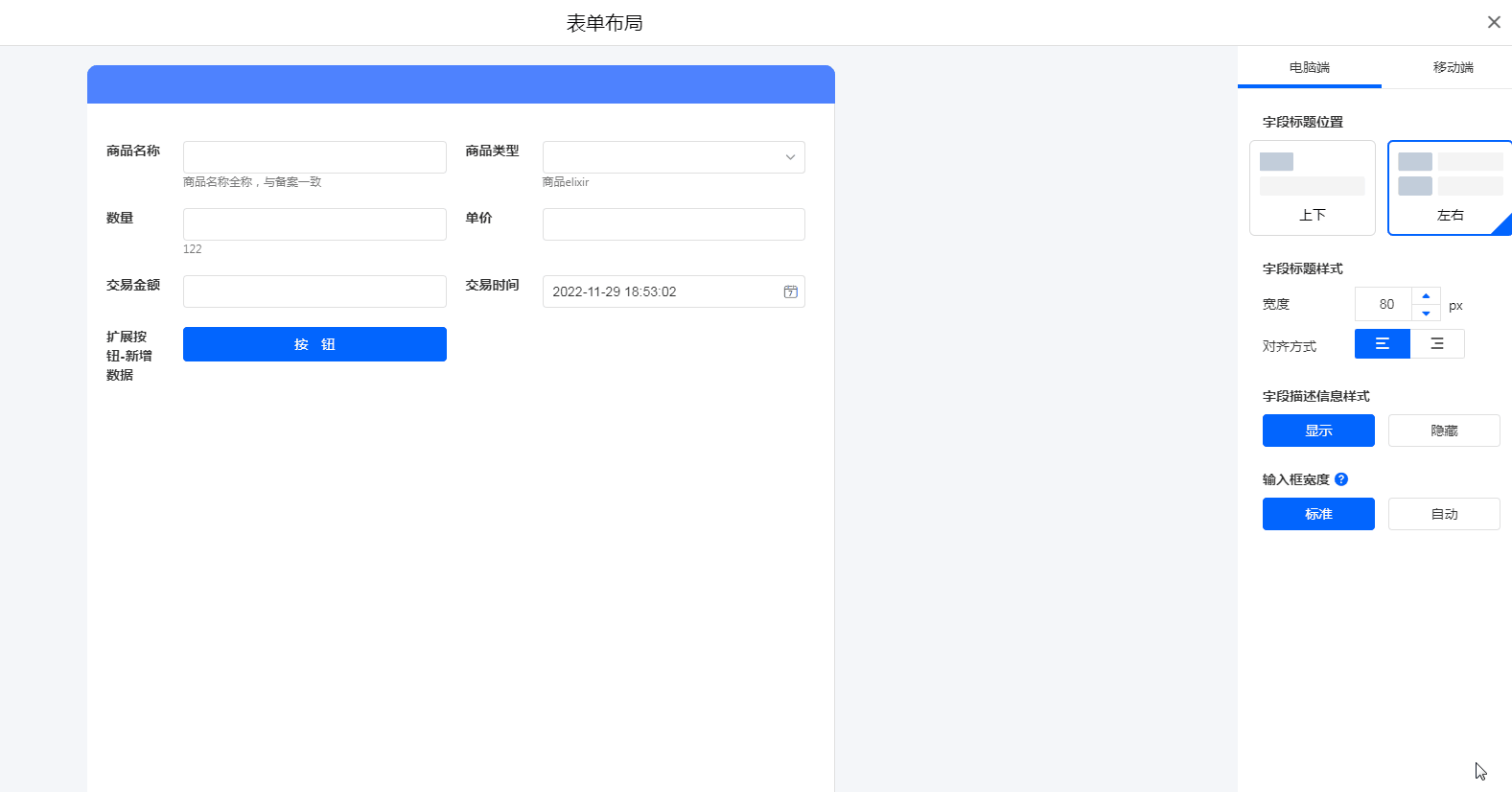Set input width to 标准
This screenshot has height=792, width=1512.
[1318, 514]
